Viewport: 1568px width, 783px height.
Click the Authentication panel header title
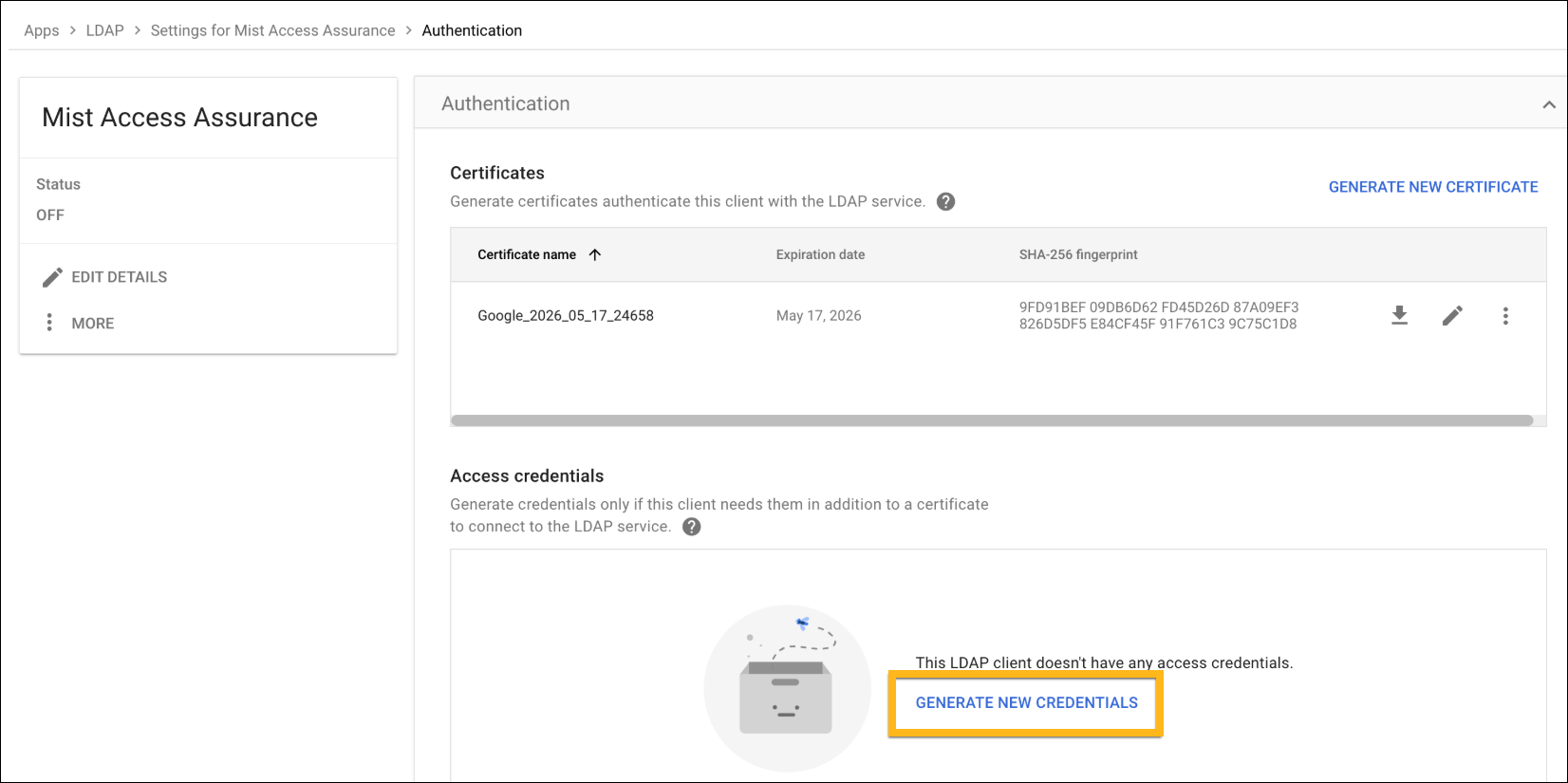tap(506, 104)
